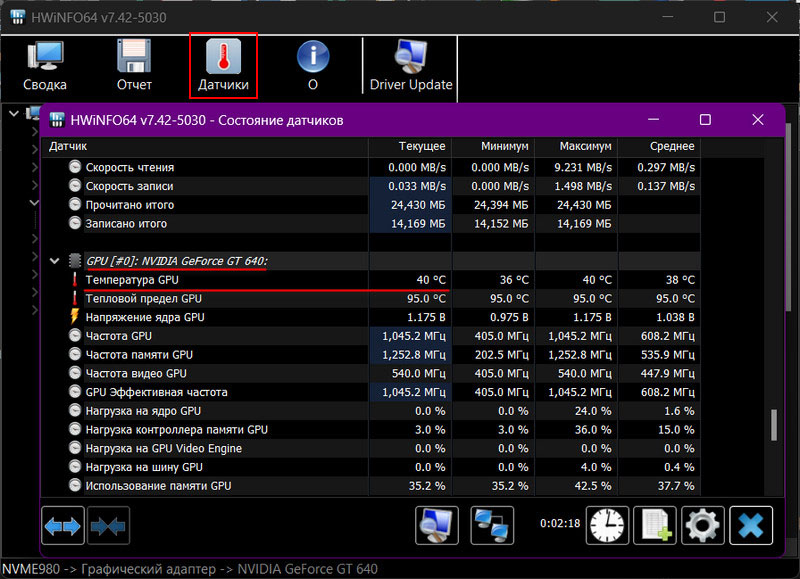Click the Максимум column header

pos(577,146)
